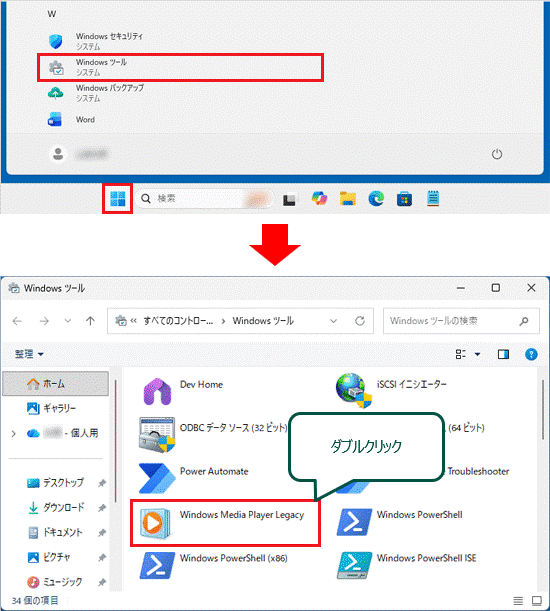
Task: Select Windows PowerShell (x86) item
Action: click(214, 565)
